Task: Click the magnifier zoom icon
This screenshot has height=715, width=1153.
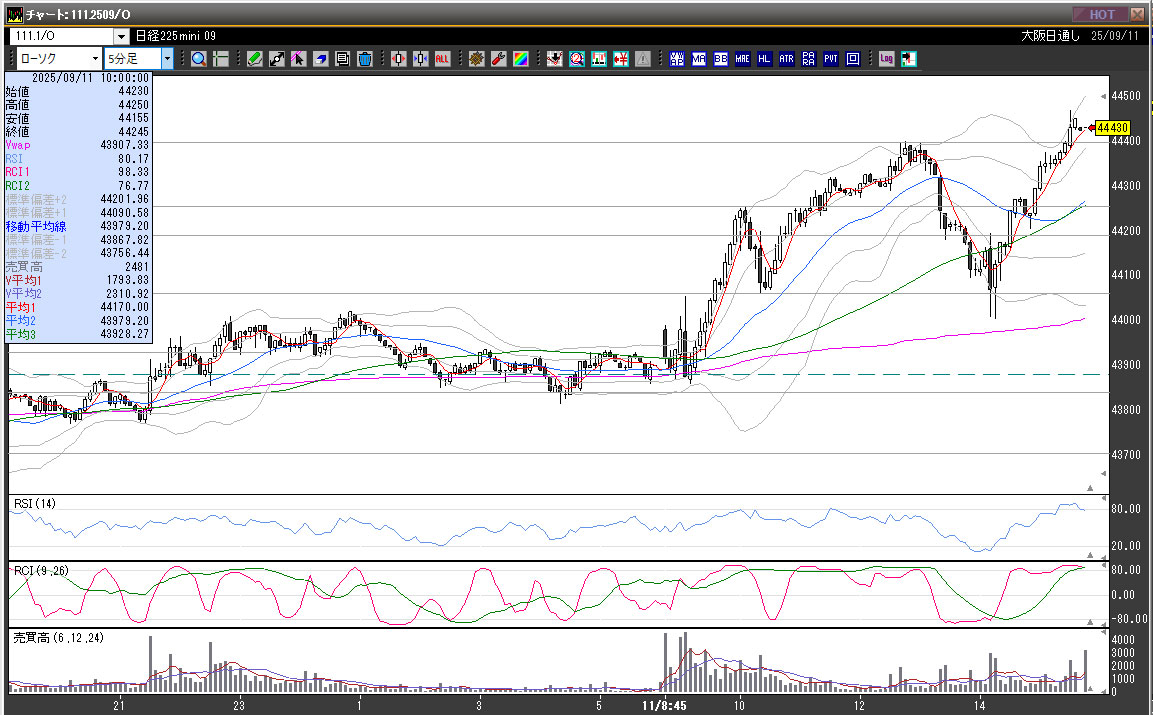Action: (x=198, y=59)
